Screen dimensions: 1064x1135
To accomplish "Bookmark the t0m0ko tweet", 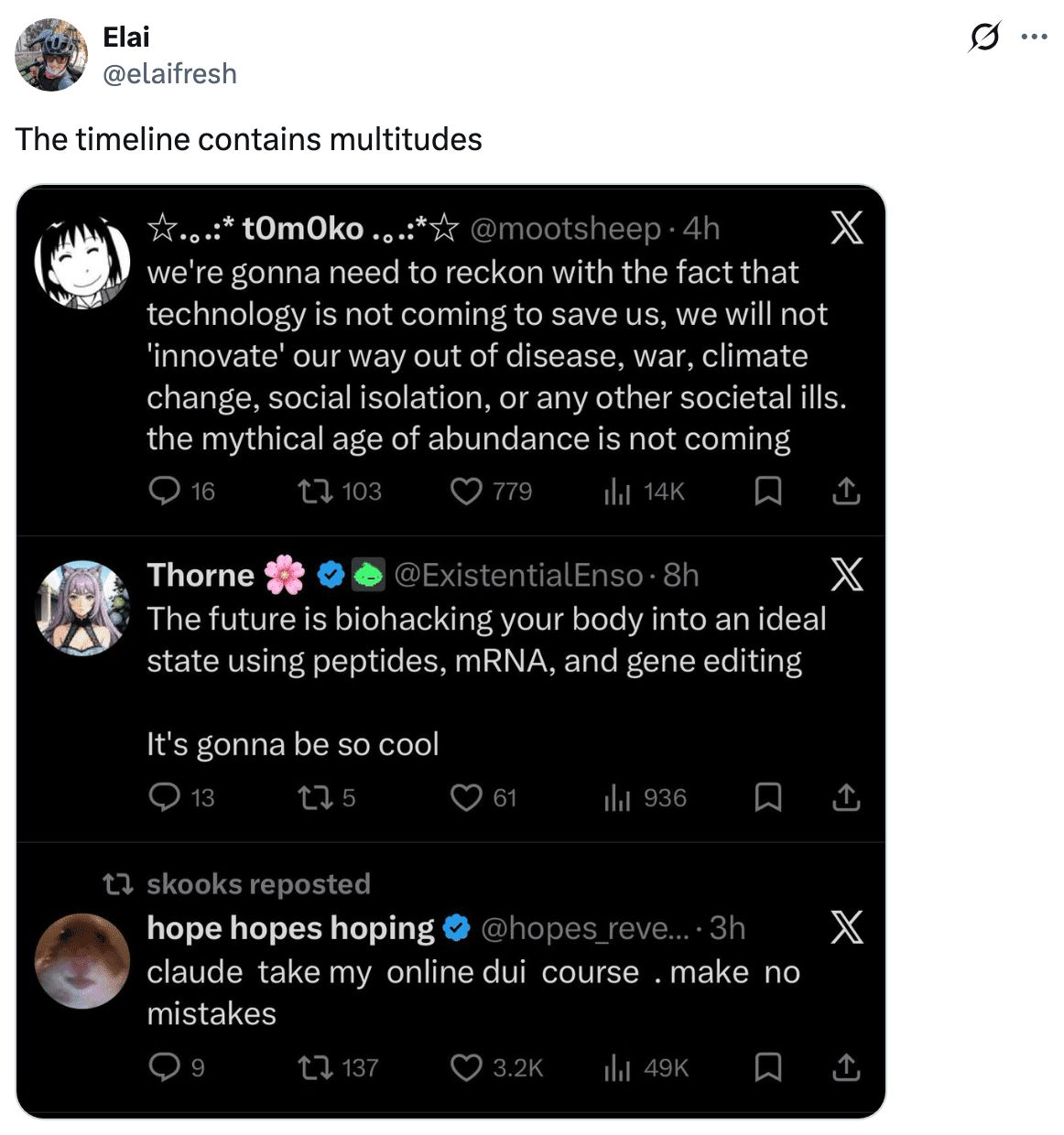I will 767,492.
